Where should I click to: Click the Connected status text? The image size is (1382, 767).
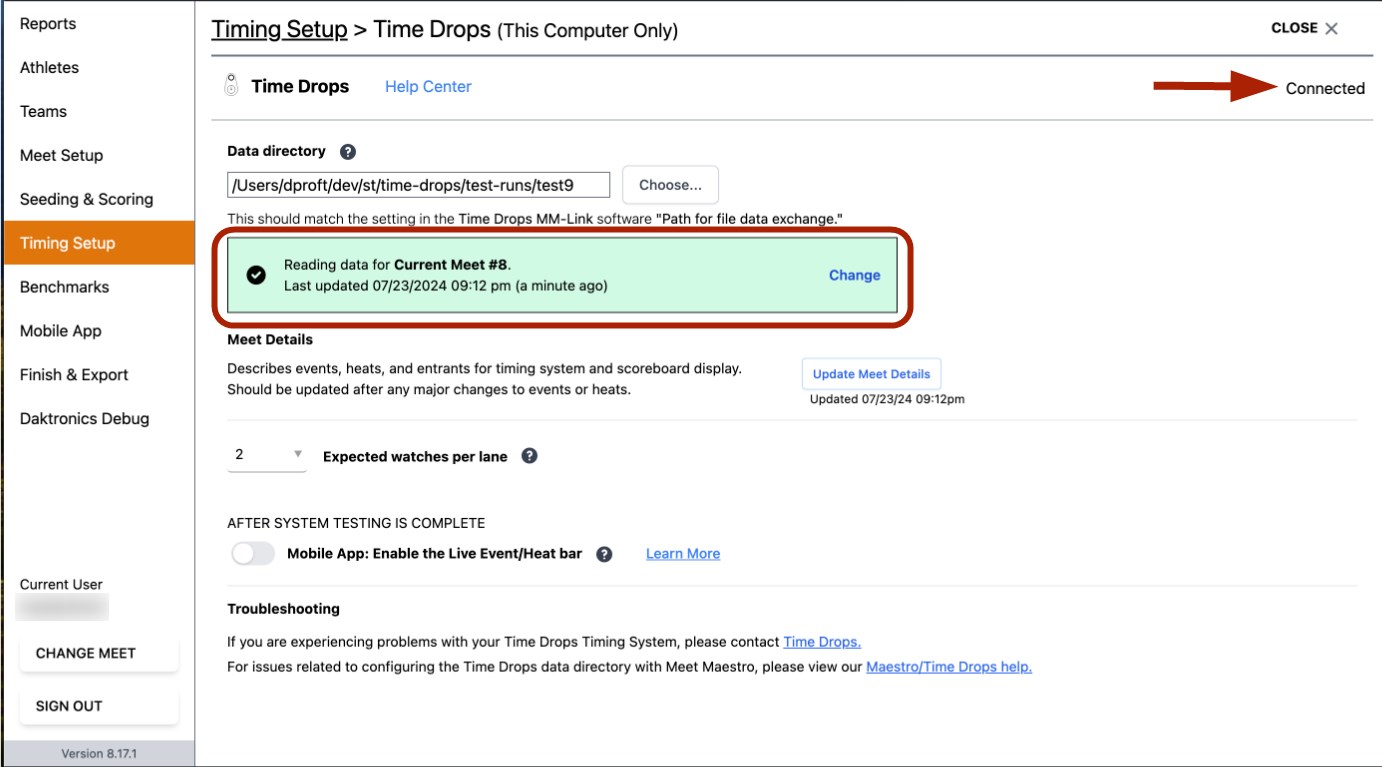(1325, 88)
